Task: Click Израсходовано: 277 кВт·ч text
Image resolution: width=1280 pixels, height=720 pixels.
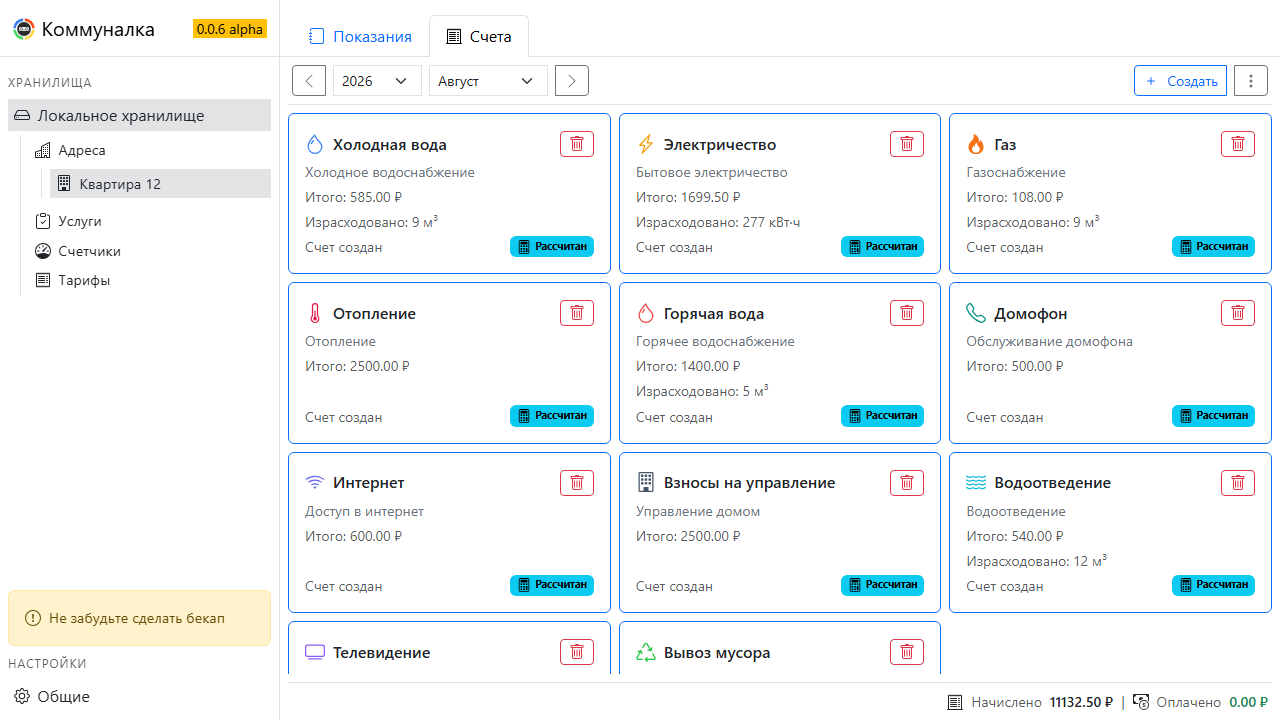Action: pyautogui.click(x=718, y=222)
